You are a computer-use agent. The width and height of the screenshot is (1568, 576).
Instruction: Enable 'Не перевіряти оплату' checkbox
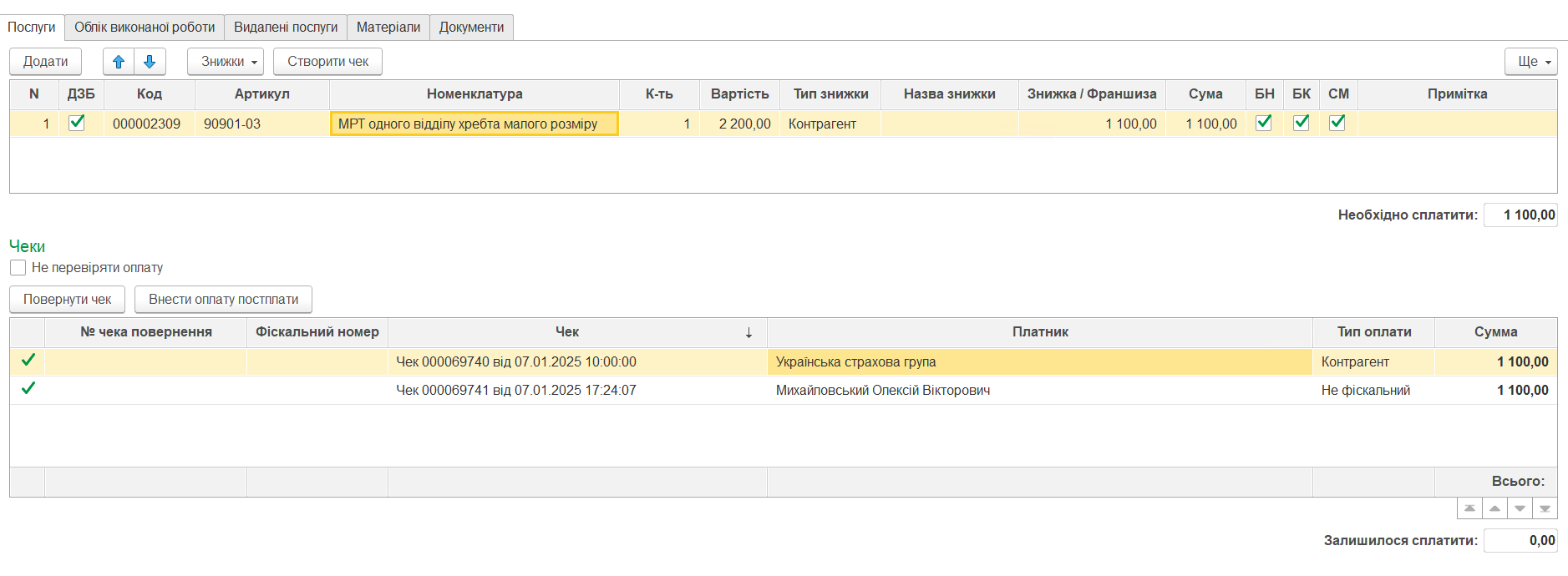point(18,268)
